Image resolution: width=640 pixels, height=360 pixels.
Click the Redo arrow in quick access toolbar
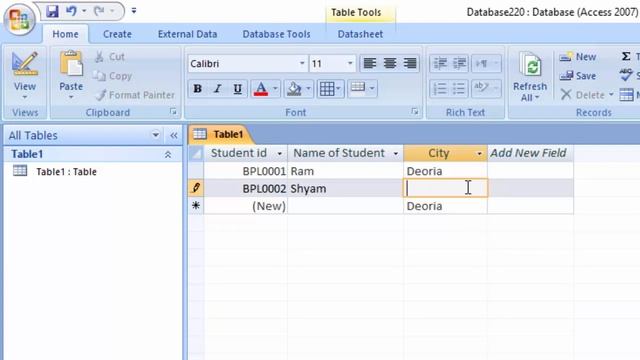pos(99,11)
